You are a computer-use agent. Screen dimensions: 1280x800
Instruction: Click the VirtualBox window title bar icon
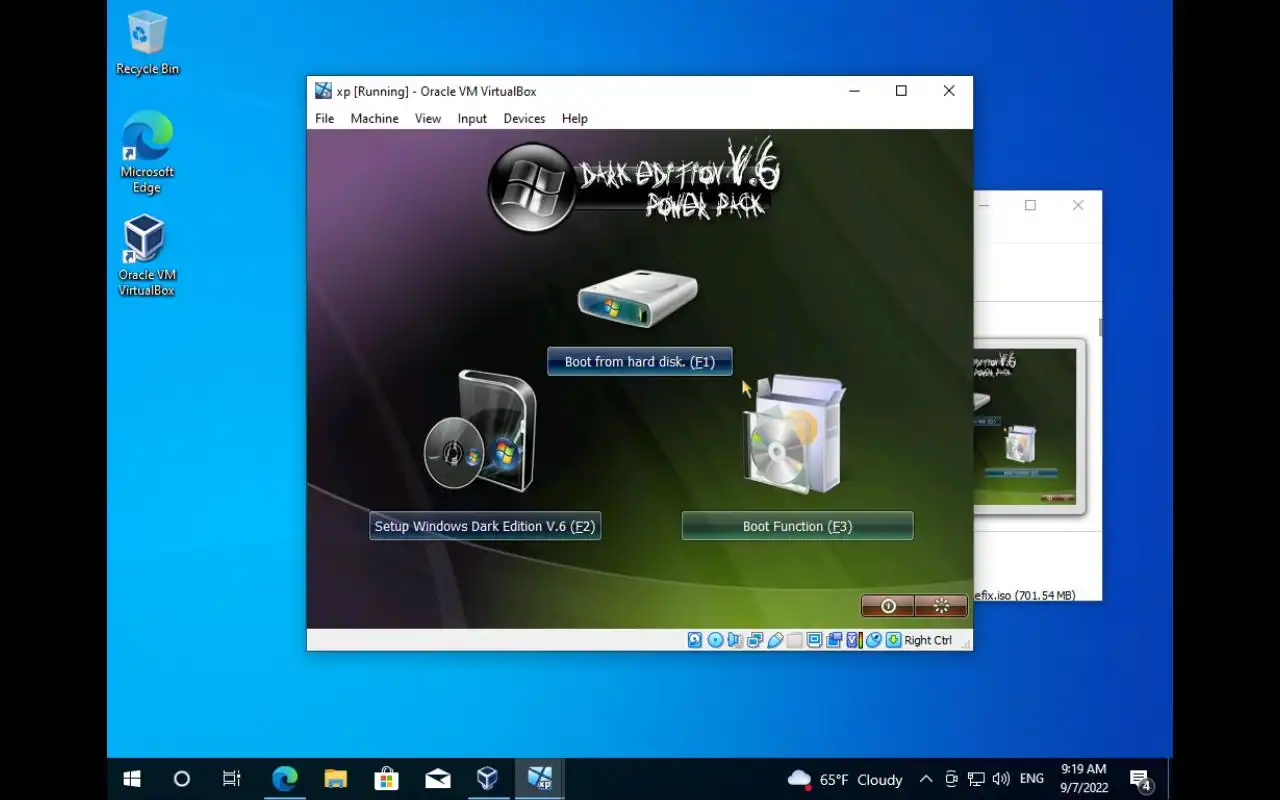(323, 91)
